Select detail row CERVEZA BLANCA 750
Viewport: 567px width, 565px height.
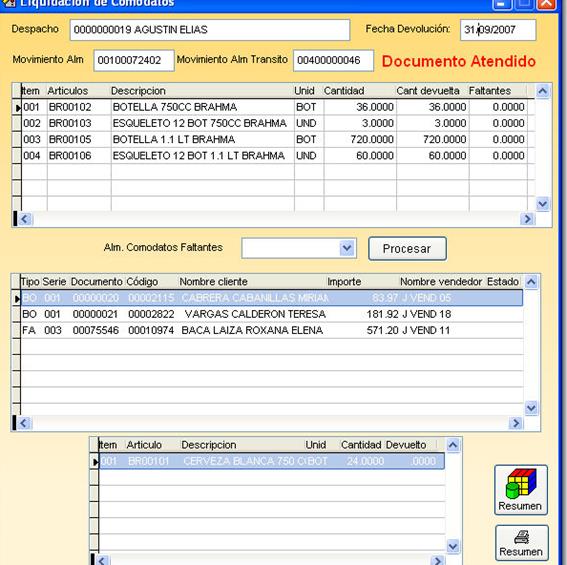[x=272, y=461]
